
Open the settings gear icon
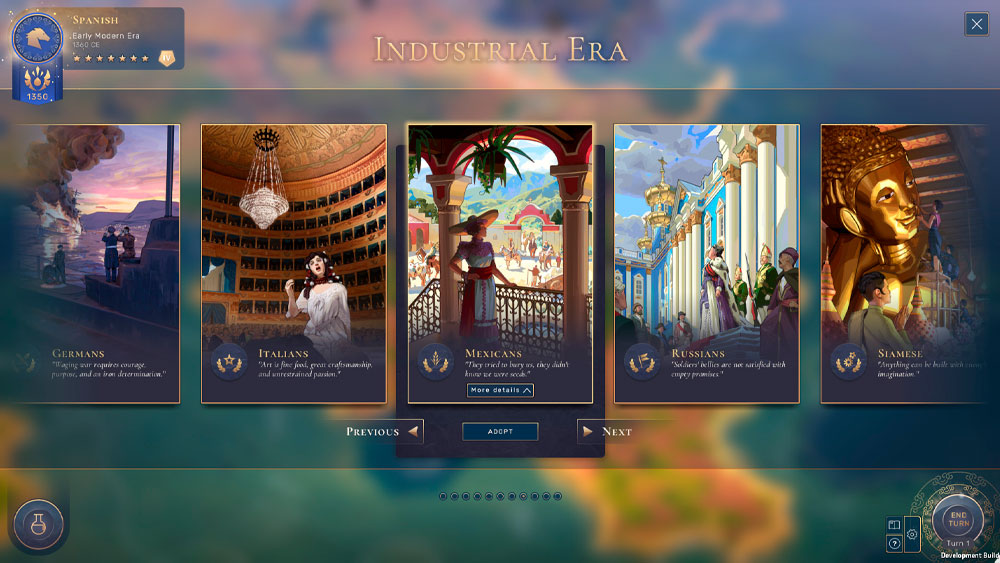[912, 534]
